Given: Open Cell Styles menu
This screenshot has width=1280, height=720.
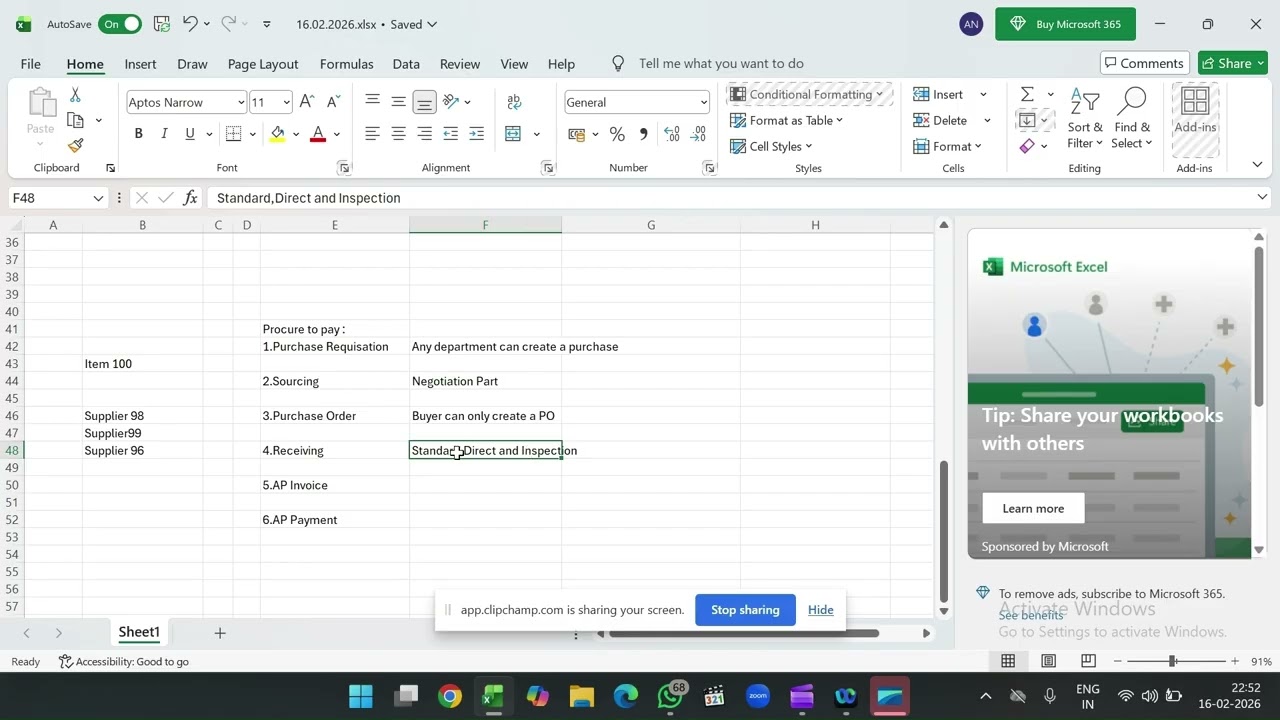Looking at the screenshot, I should tap(771, 146).
